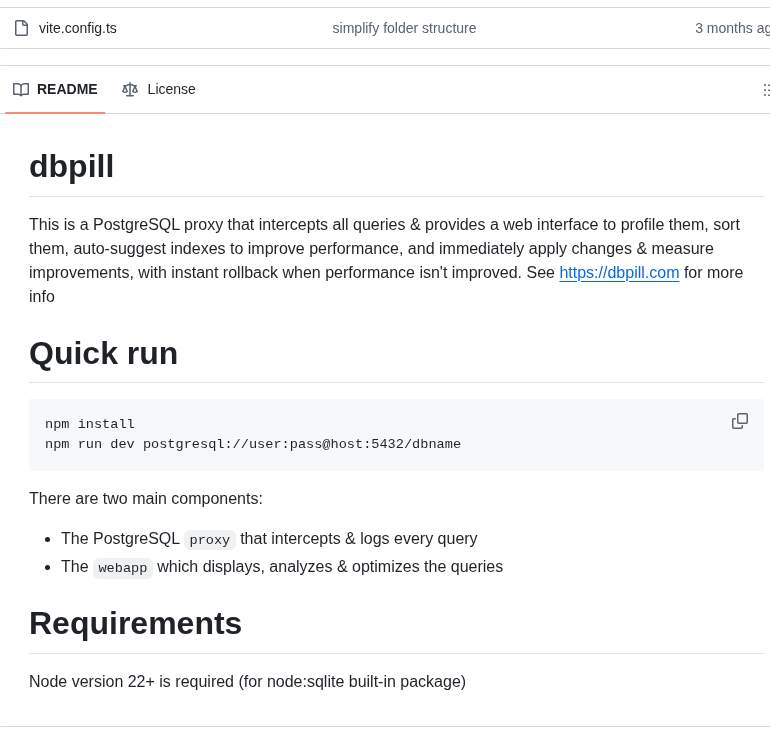The image size is (770, 747).
Task: Copy the Quick run code block
Action: 740,421
